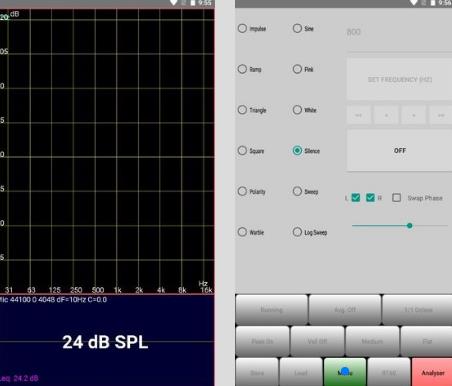This screenshot has height=386, width=452.
Task: Select the Pink noise radio button
Action: [x=297, y=69]
